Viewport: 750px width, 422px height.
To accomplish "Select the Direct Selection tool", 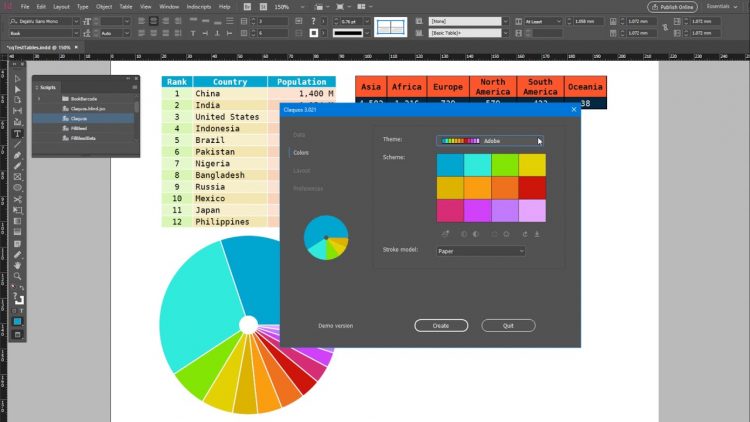I will (18, 89).
